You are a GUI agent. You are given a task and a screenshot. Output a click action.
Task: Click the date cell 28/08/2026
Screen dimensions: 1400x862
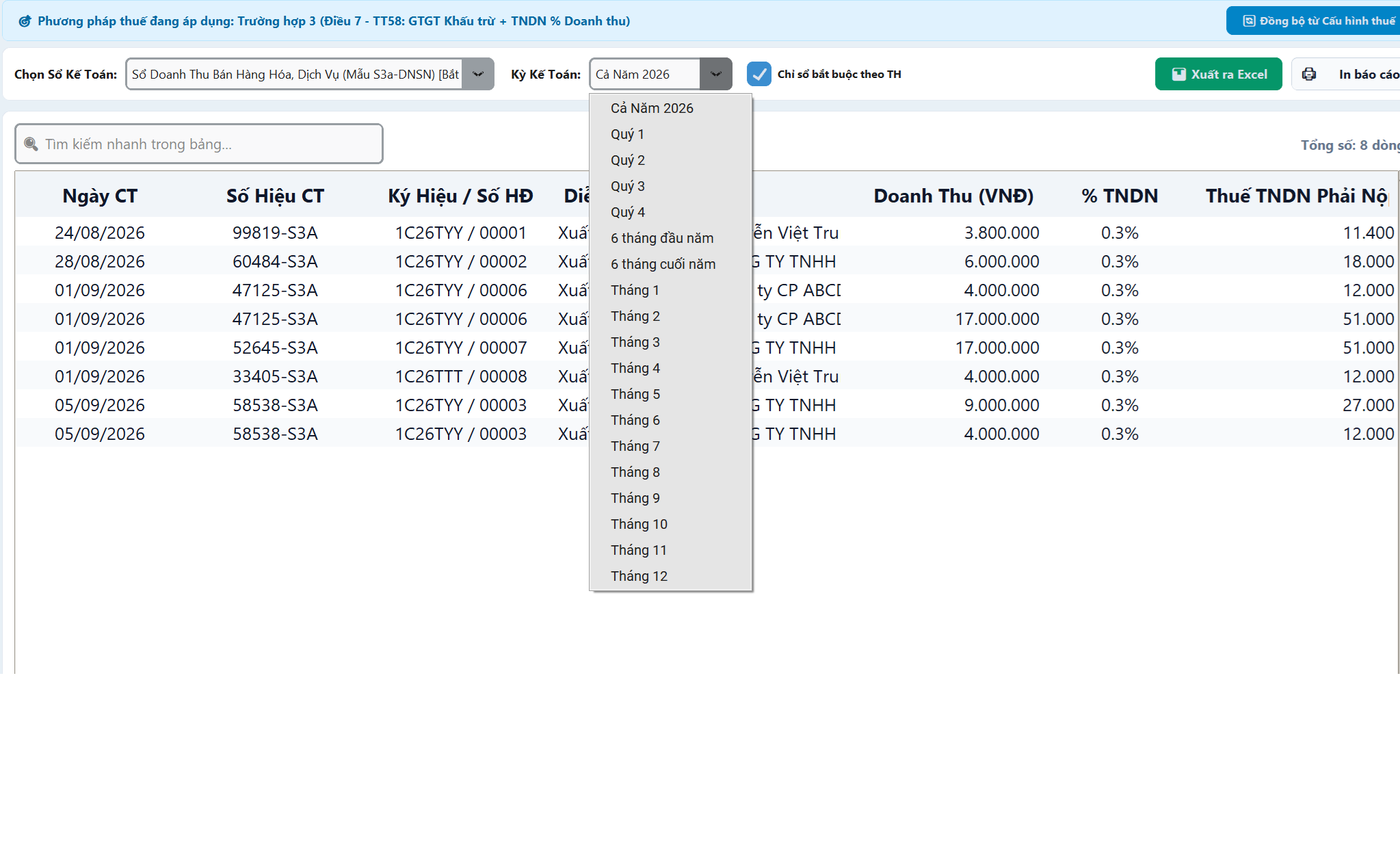coord(100,261)
